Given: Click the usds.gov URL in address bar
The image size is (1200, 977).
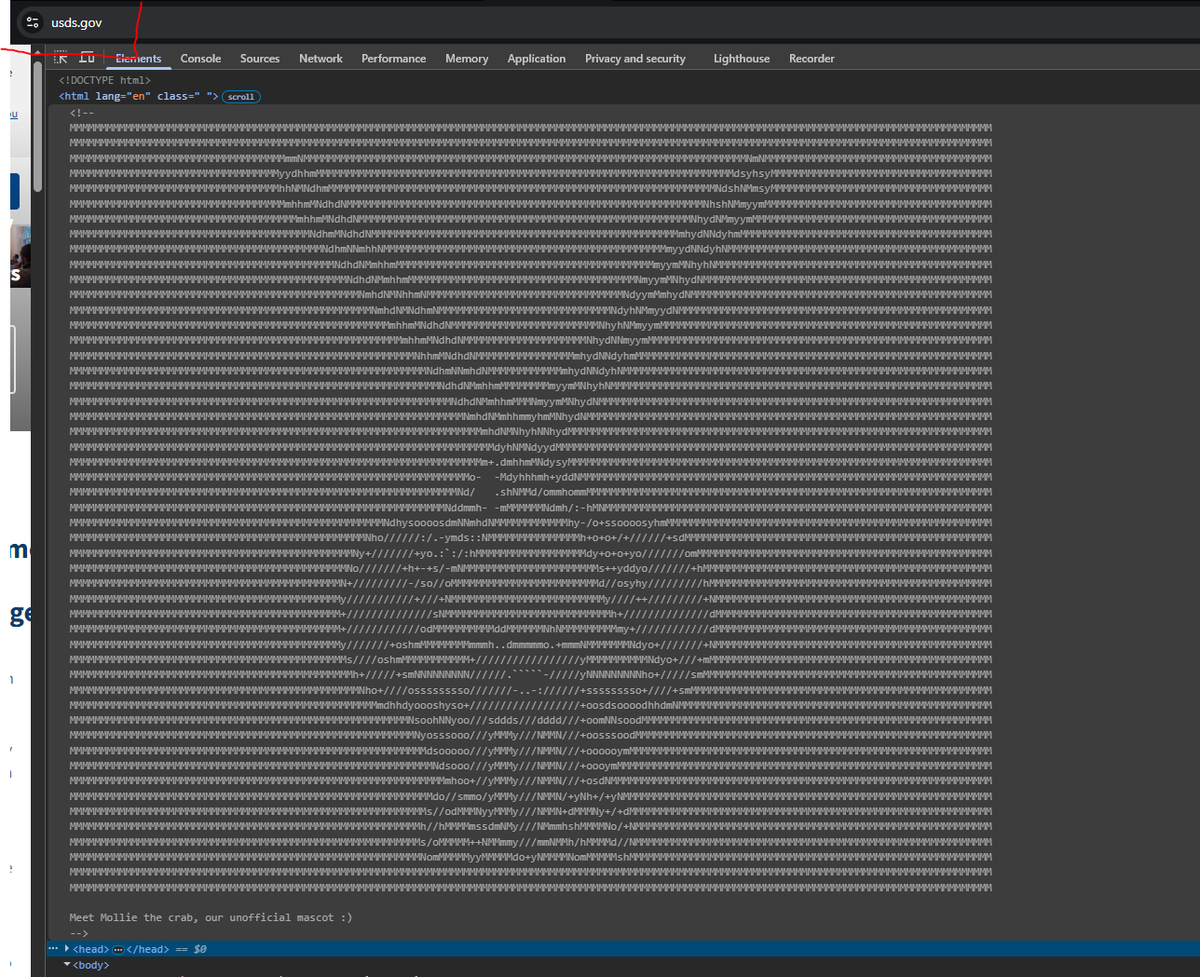Looking at the screenshot, I should (76, 23).
